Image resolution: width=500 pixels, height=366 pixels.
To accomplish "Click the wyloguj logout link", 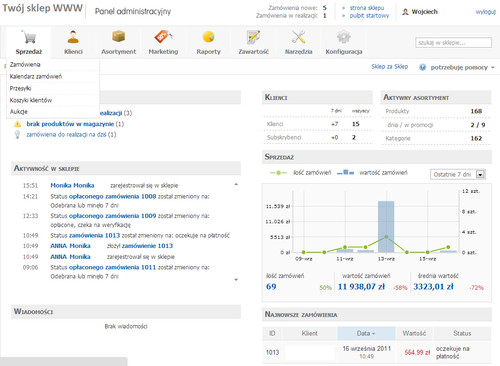I will pos(486,12).
